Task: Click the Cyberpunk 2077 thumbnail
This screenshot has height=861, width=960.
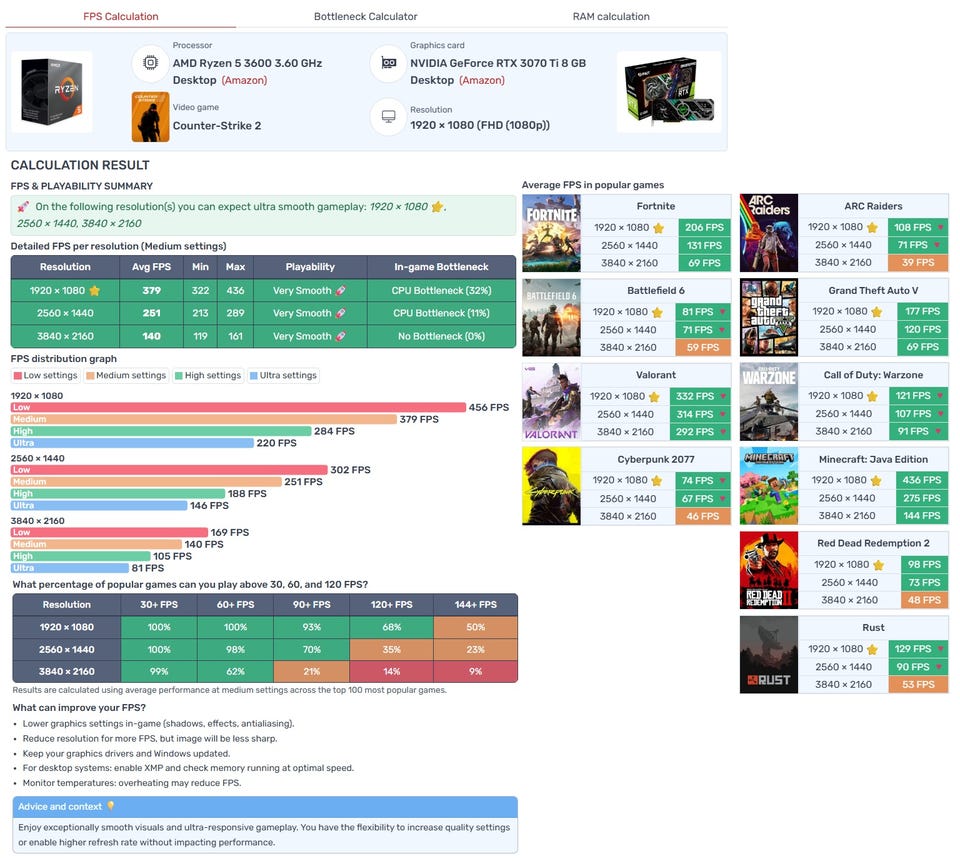Action: tap(552, 486)
